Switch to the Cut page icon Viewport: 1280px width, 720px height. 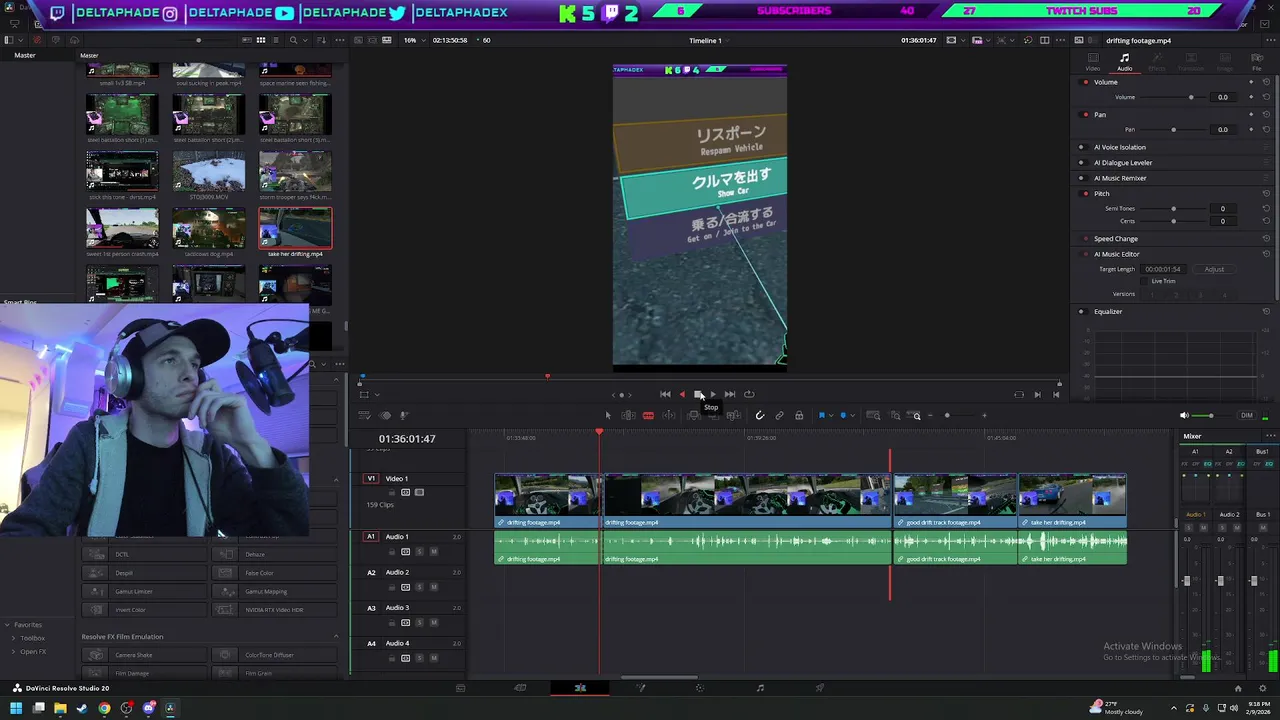pos(520,688)
